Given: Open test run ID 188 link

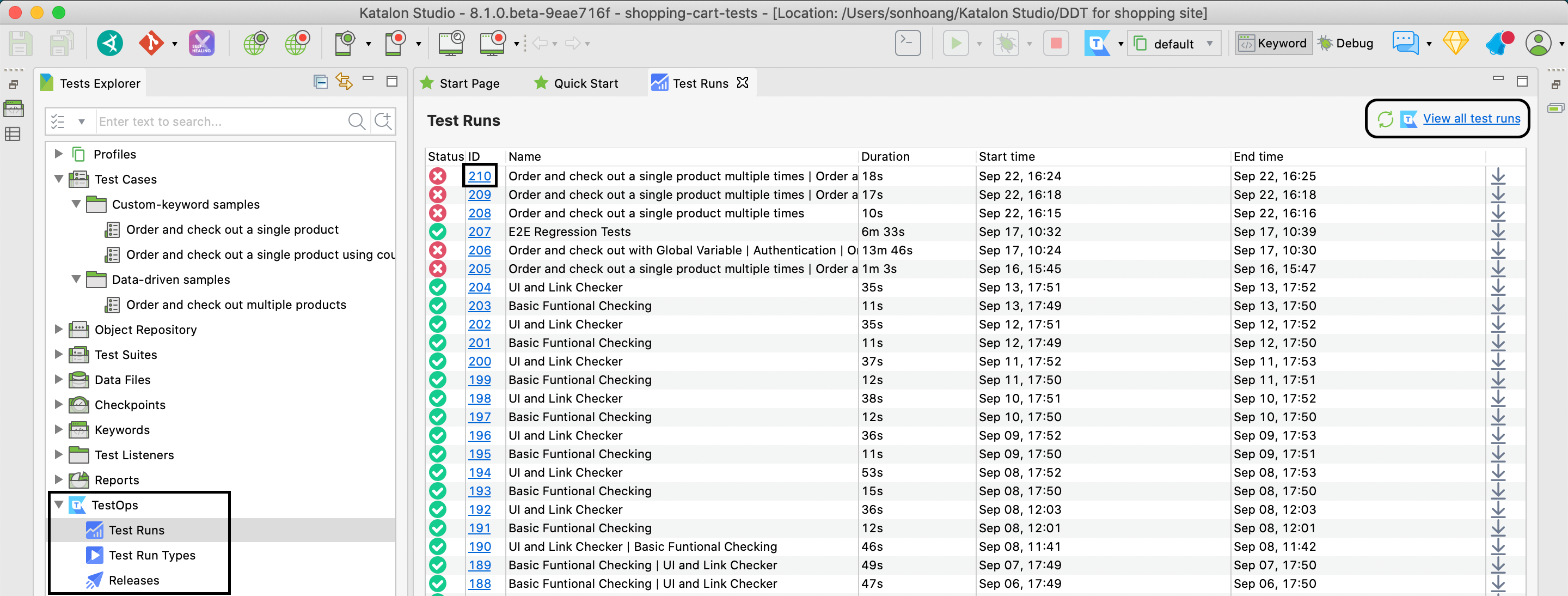Looking at the screenshot, I should [480, 584].
